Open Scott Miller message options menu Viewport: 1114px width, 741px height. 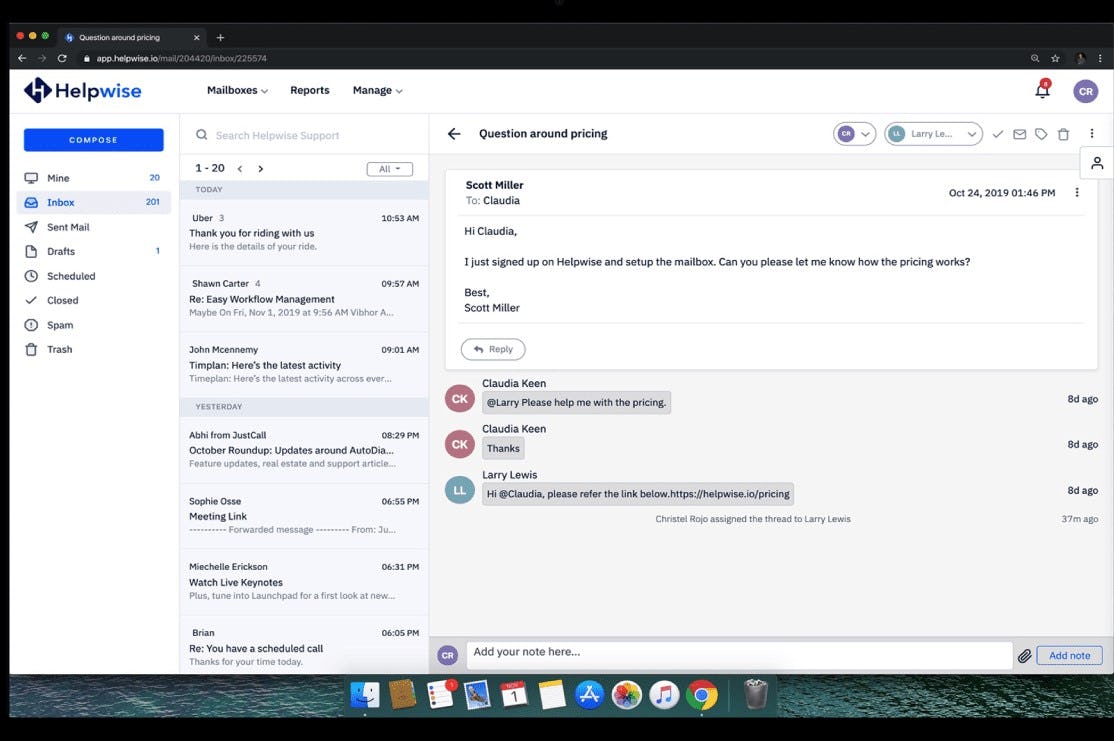(x=1076, y=193)
